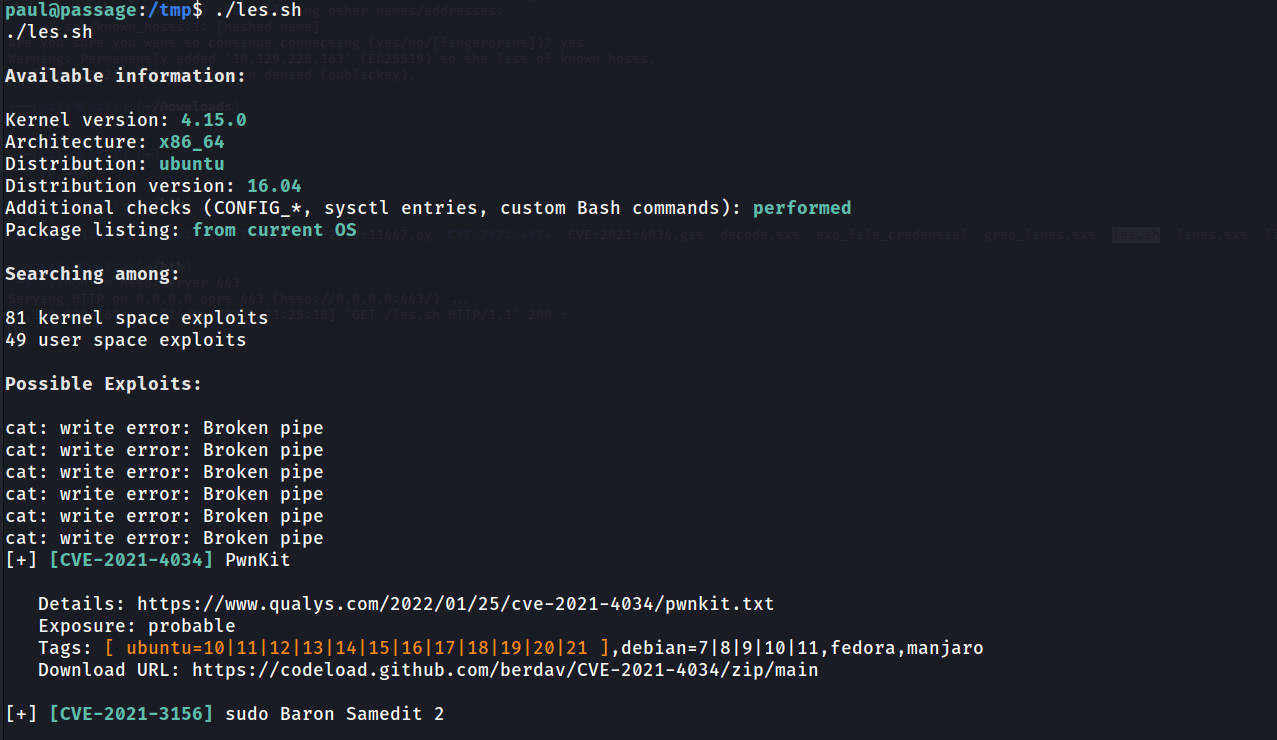Click the 'Available information:' heading
1277x740 pixels.
(x=126, y=76)
